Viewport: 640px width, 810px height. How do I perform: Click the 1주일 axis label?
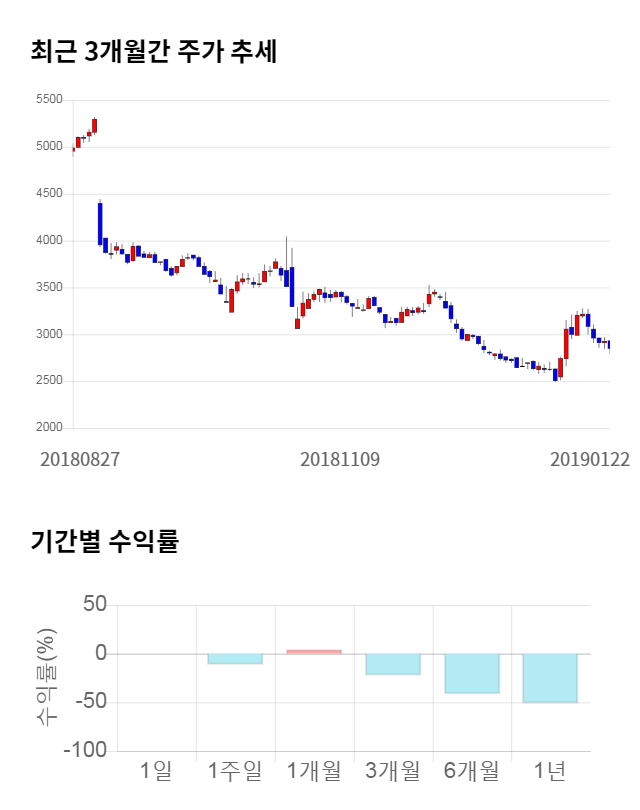point(235,771)
